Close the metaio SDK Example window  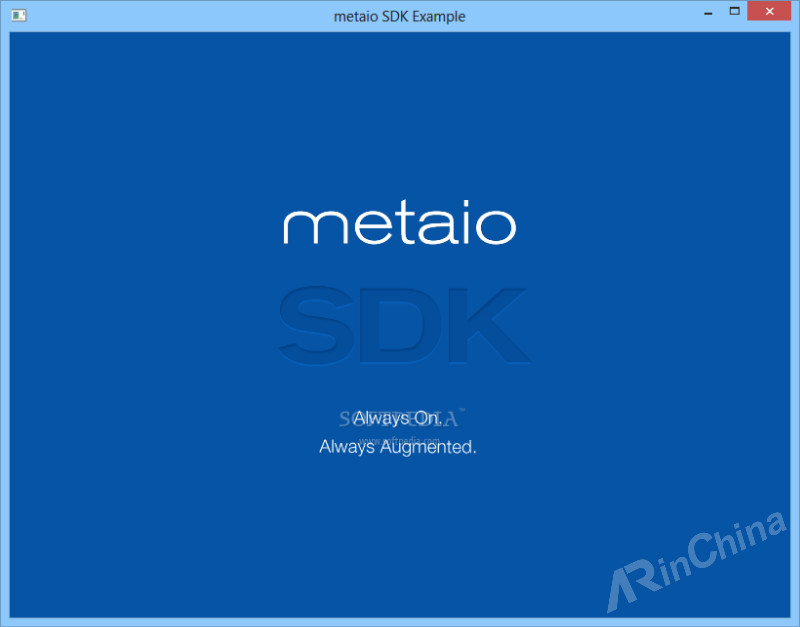pos(769,11)
